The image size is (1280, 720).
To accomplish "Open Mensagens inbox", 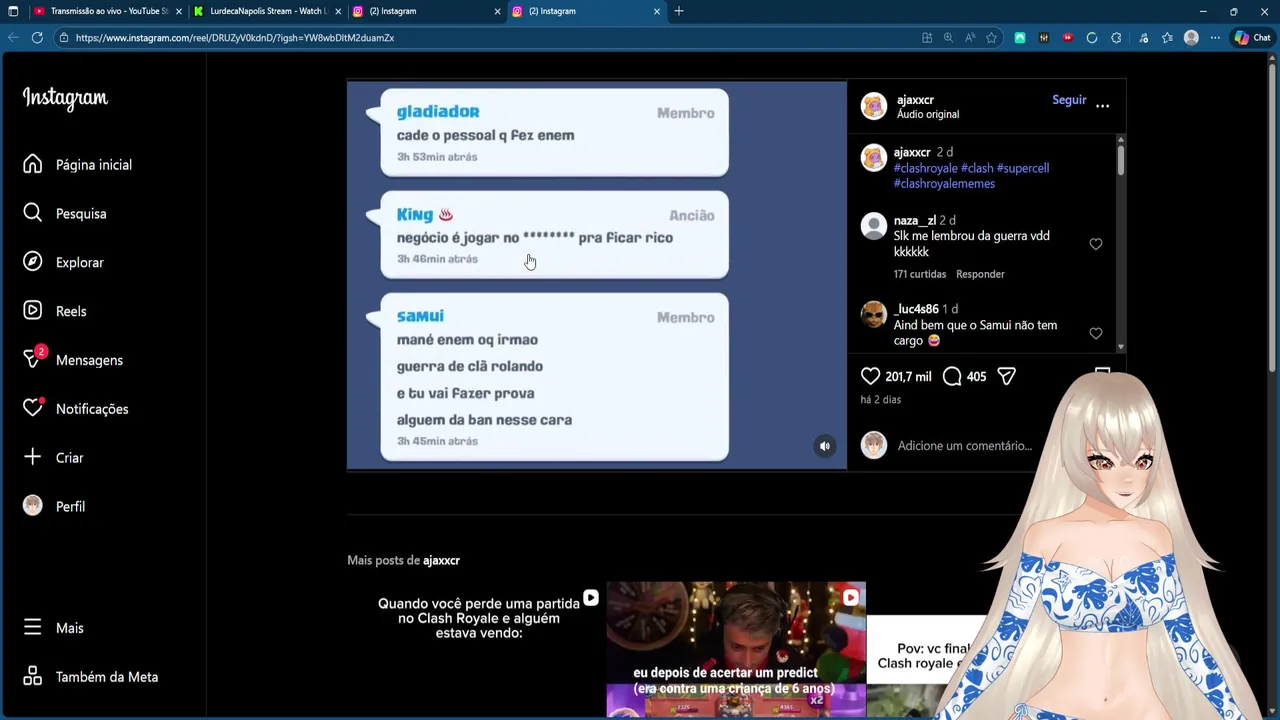I will click(x=89, y=361).
